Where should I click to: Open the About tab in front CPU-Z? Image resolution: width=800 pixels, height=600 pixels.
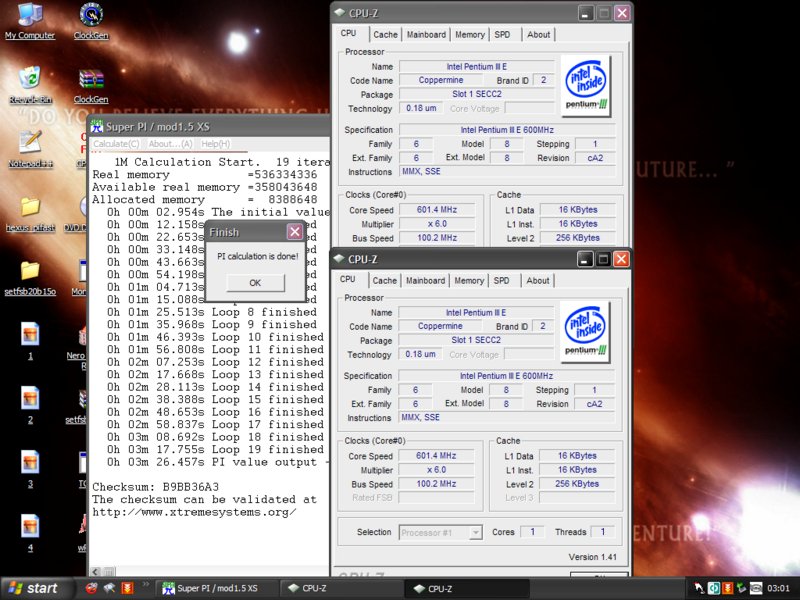(538, 280)
